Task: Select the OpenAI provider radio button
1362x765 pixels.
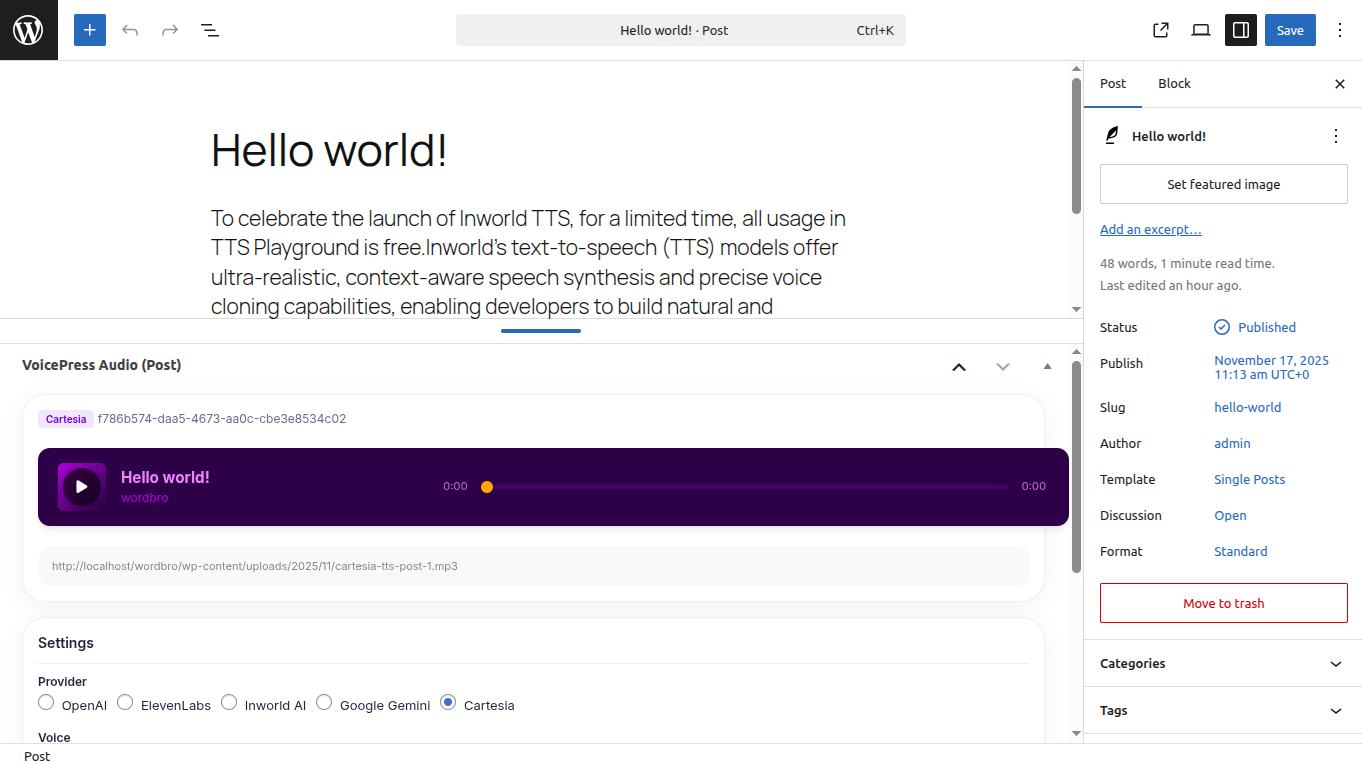Action: tap(46, 702)
